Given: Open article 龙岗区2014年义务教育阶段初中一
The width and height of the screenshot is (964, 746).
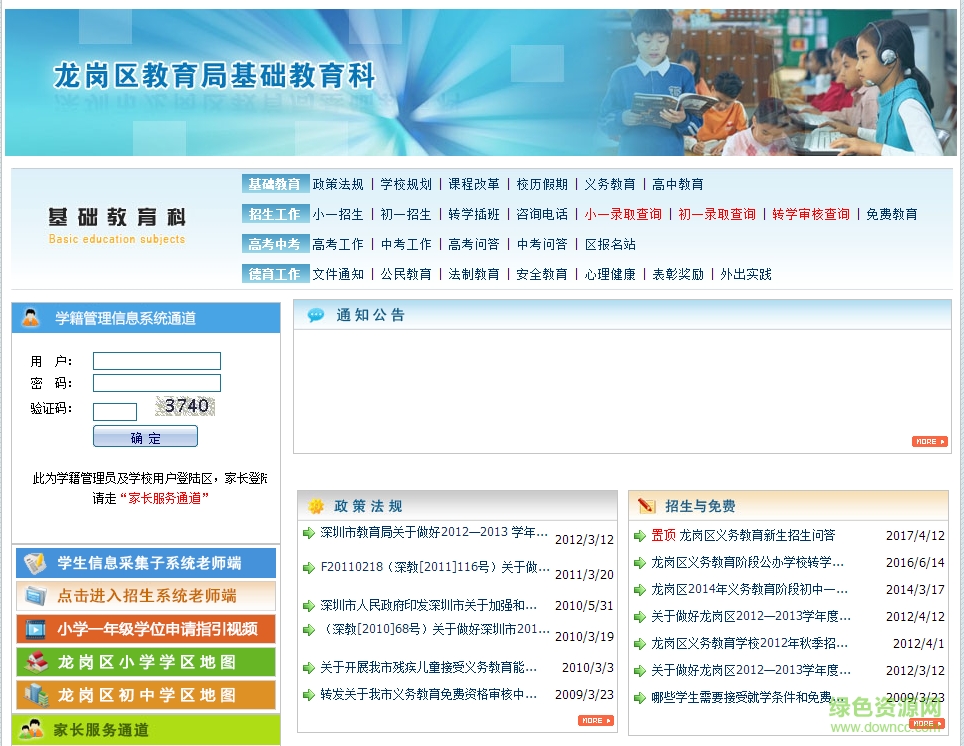Looking at the screenshot, I should click(749, 589).
